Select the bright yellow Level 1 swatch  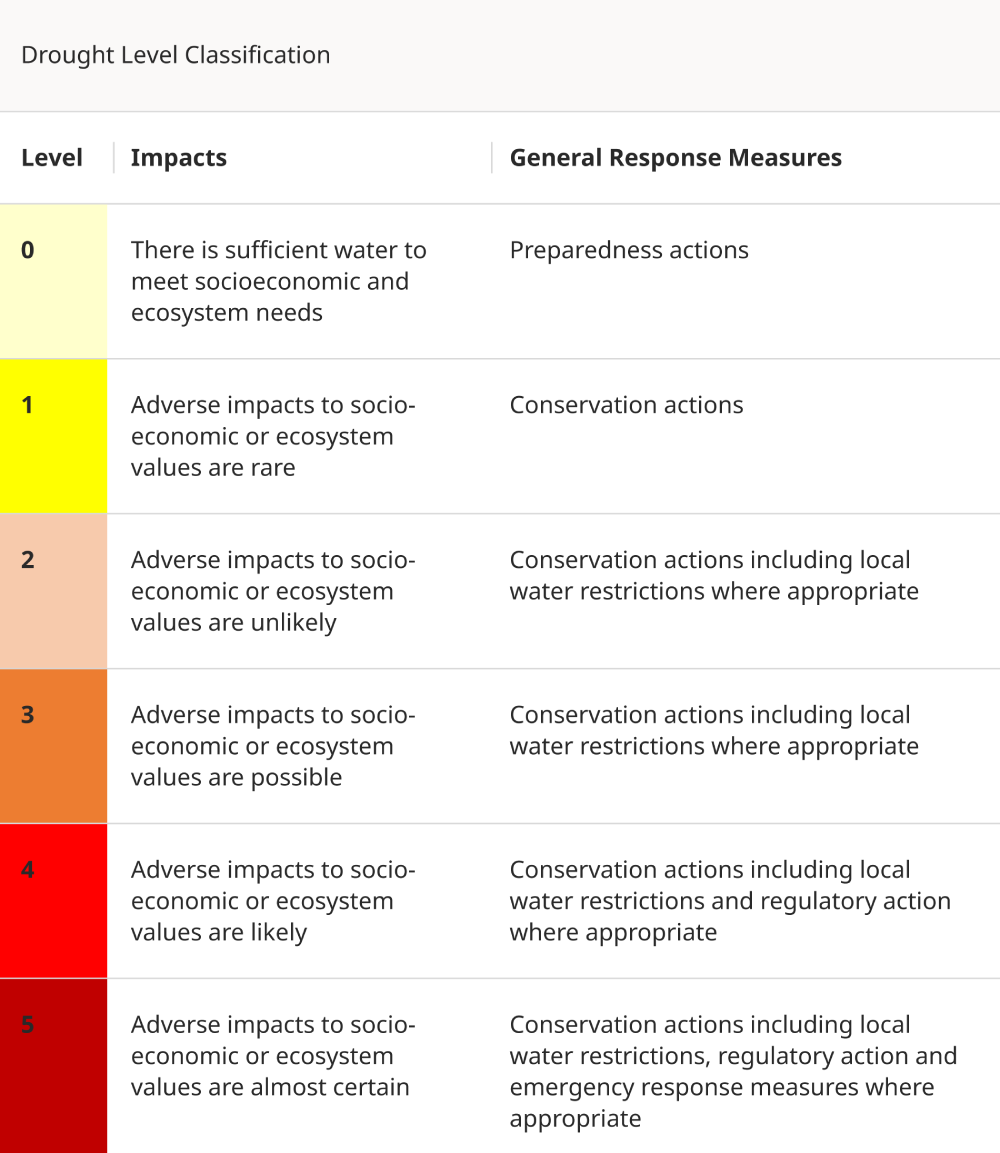point(53,436)
